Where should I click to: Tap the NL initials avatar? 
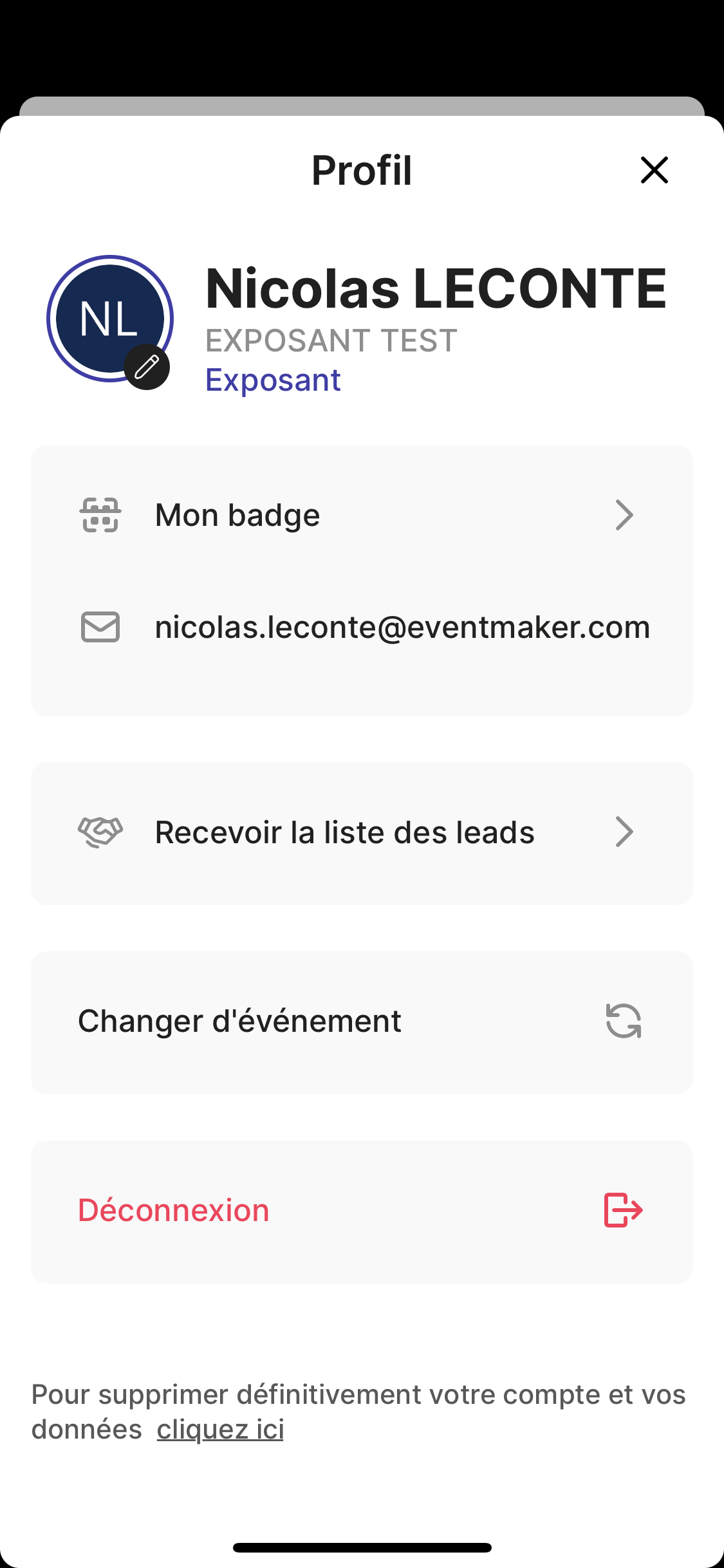pos(108,317)
